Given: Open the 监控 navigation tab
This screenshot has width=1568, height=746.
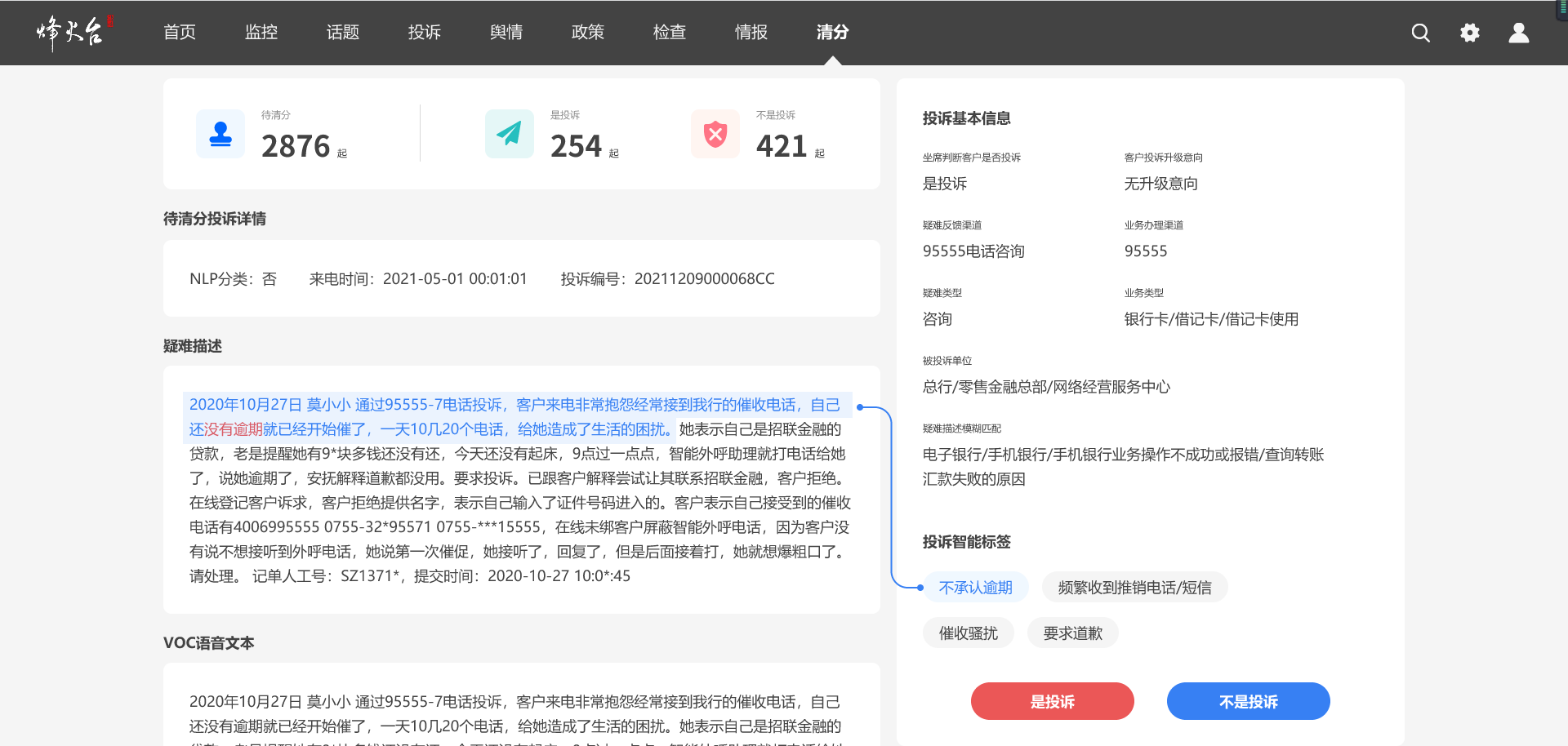Looking at the screenshot, I should click(x=261, y=33).
